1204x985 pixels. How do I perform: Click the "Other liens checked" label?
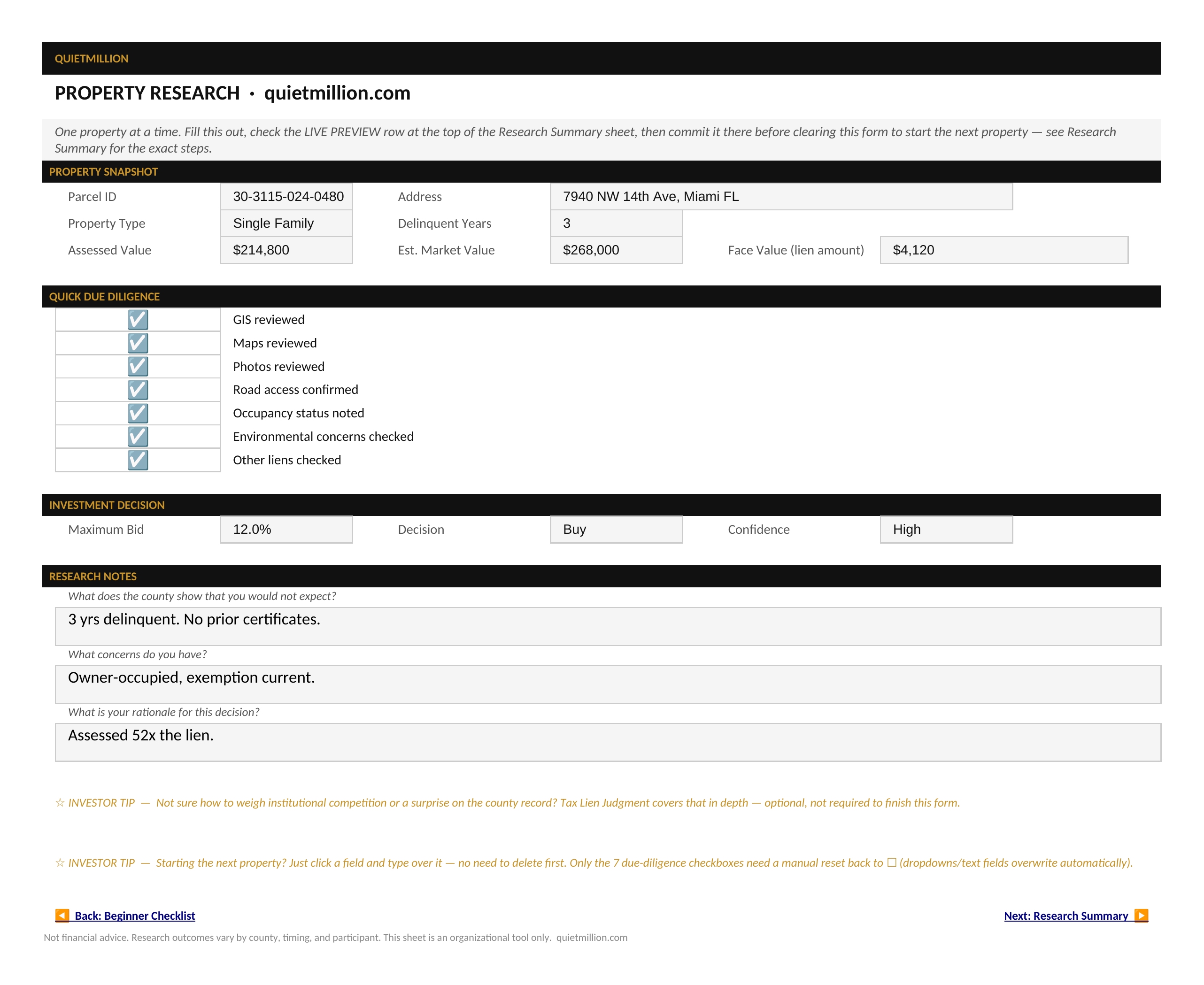click(x=287, y=460)
